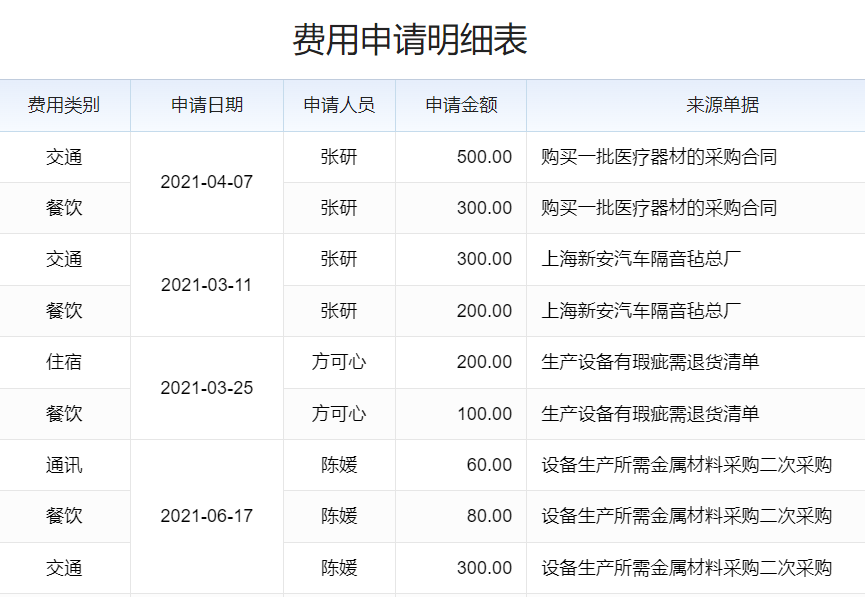Click the 通讯 category cell
The width and height of the screenshot is (865, 597).
tap(64, 465)
